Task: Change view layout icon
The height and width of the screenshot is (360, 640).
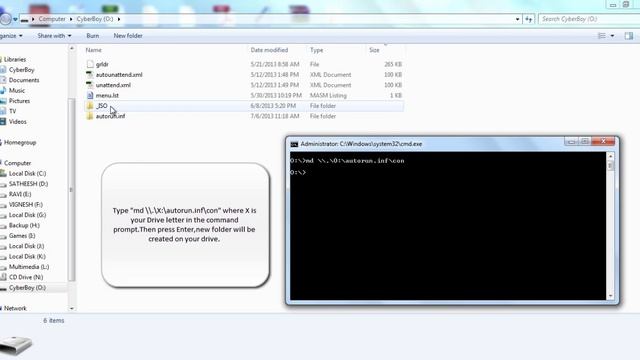Action: 602,36
